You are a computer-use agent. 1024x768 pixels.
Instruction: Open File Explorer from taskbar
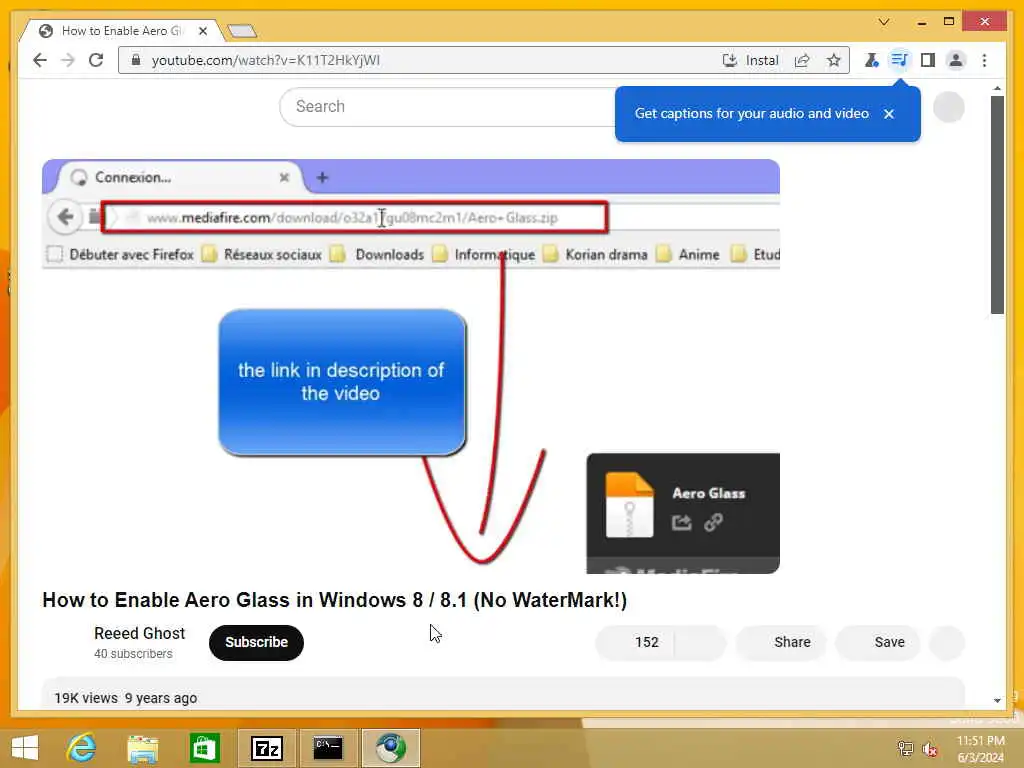tap(142, 748)
